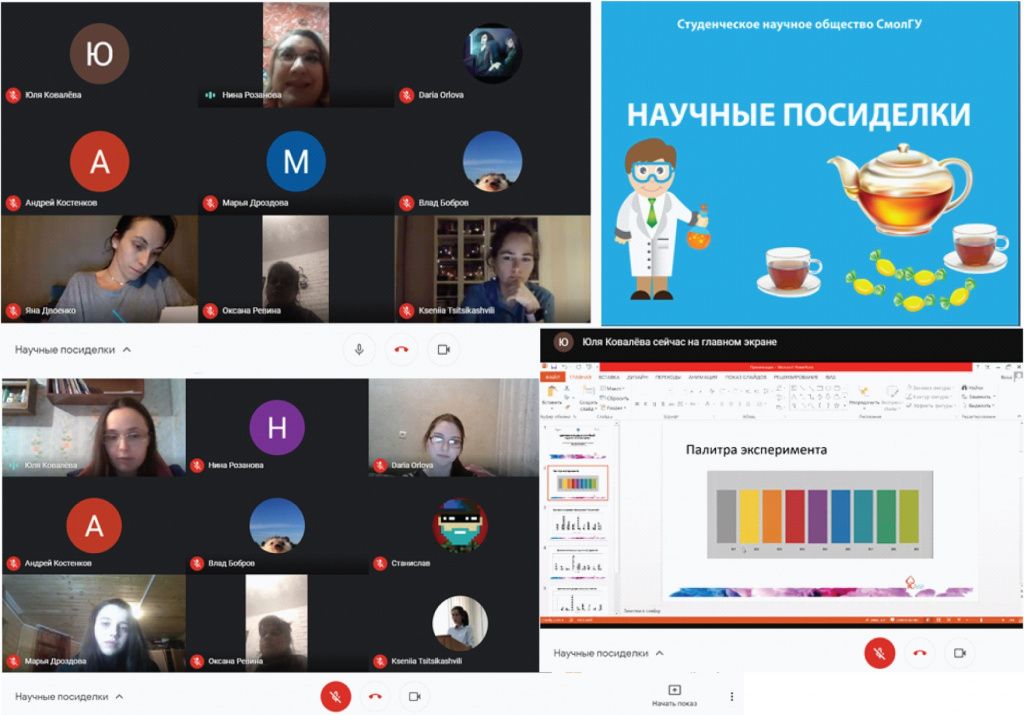
Task: Select the third slide thumbnail in the slide panel
Action: 578,523
